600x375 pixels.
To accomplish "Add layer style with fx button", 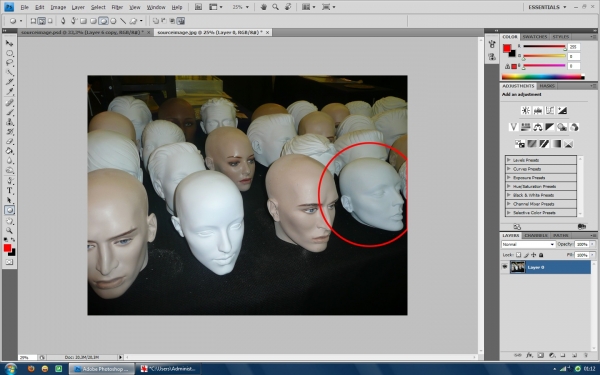I will (x=529, y=355).
